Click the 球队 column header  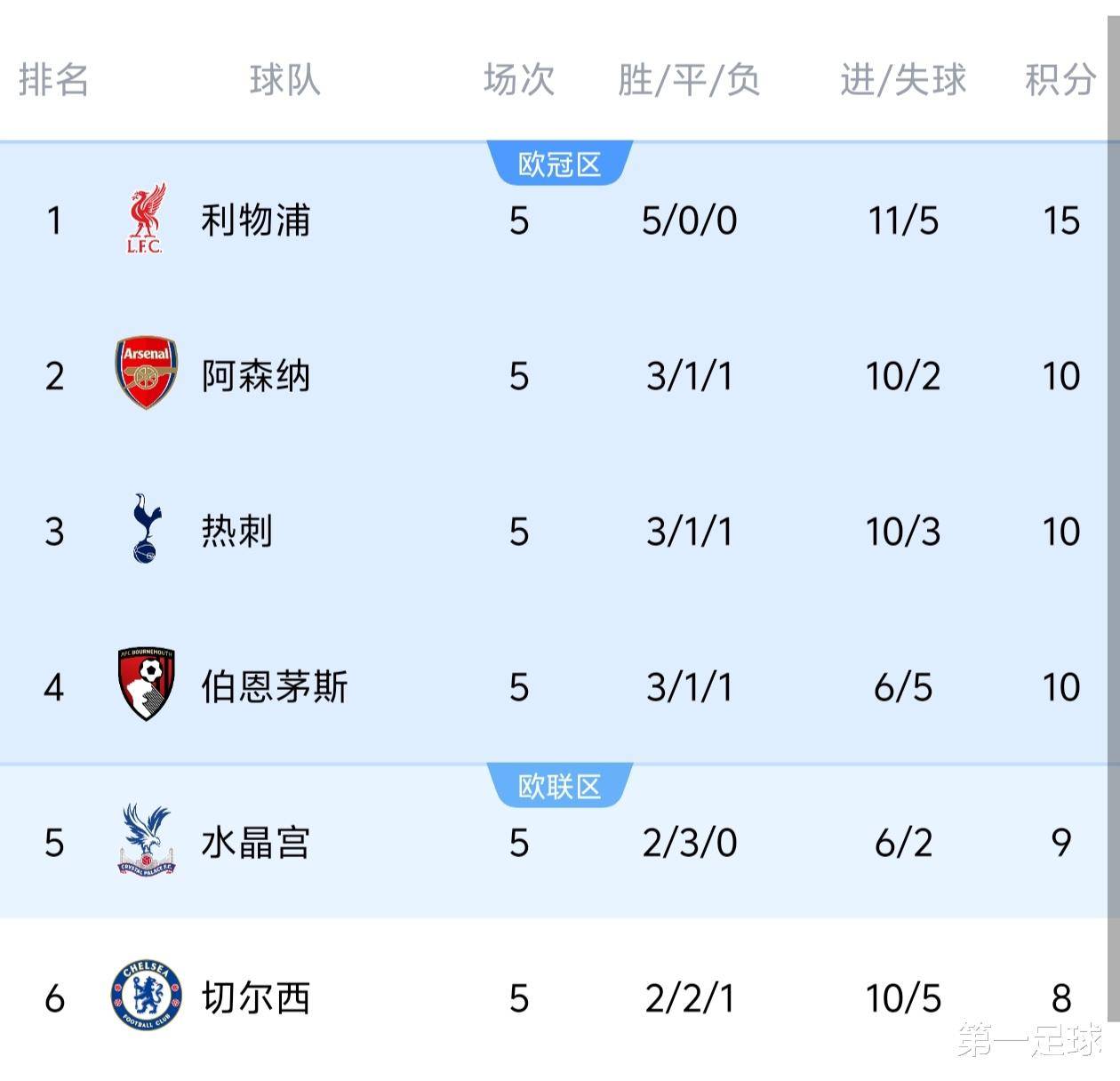point(284,80)
